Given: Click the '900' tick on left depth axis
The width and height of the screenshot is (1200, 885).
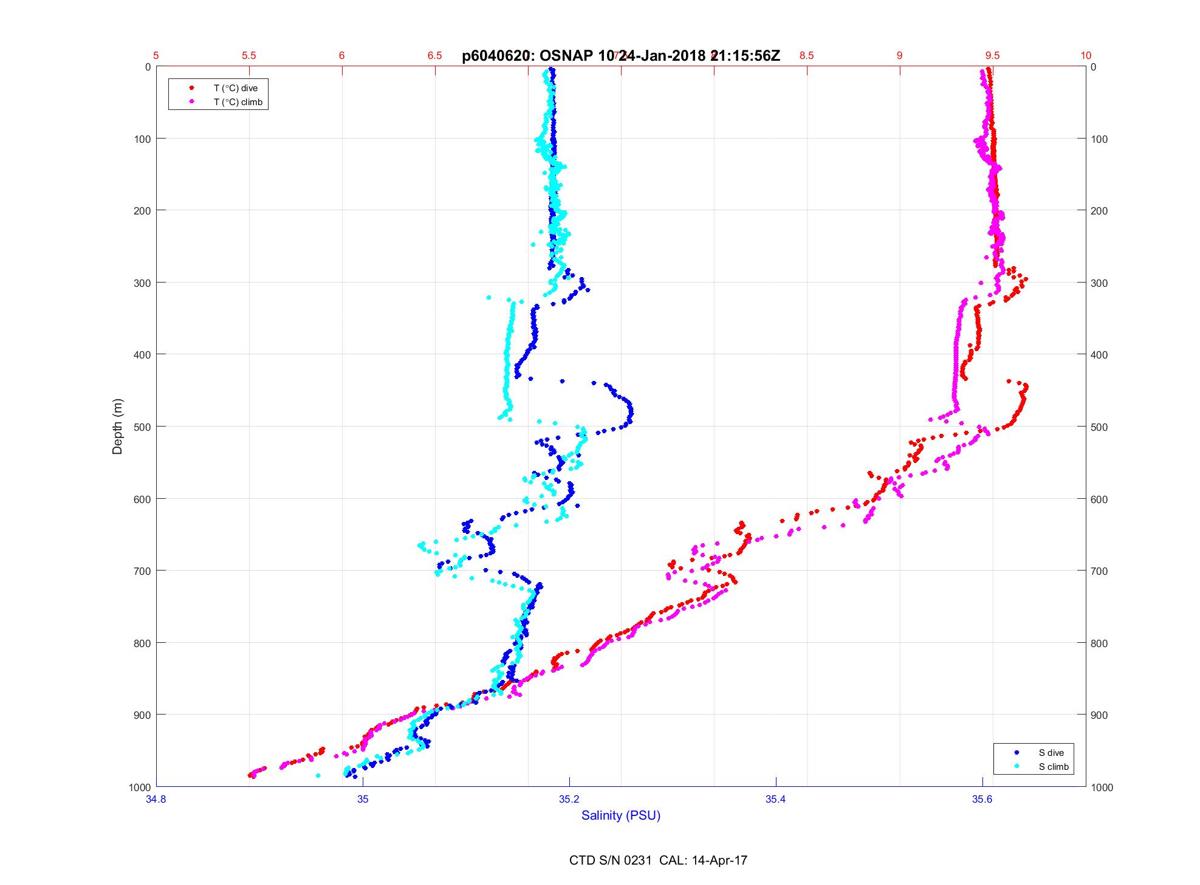Looking at the screenshot, I should coord(141,715).
